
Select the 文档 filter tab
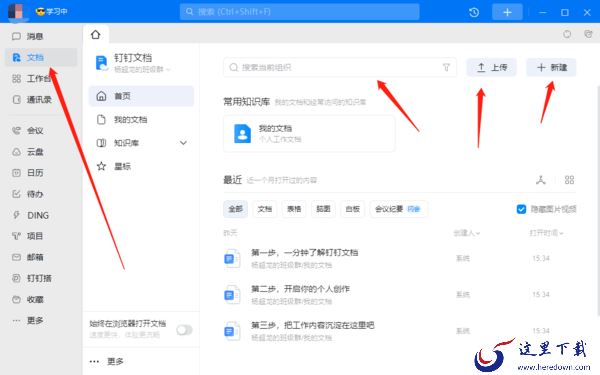(x=265, y=209)
